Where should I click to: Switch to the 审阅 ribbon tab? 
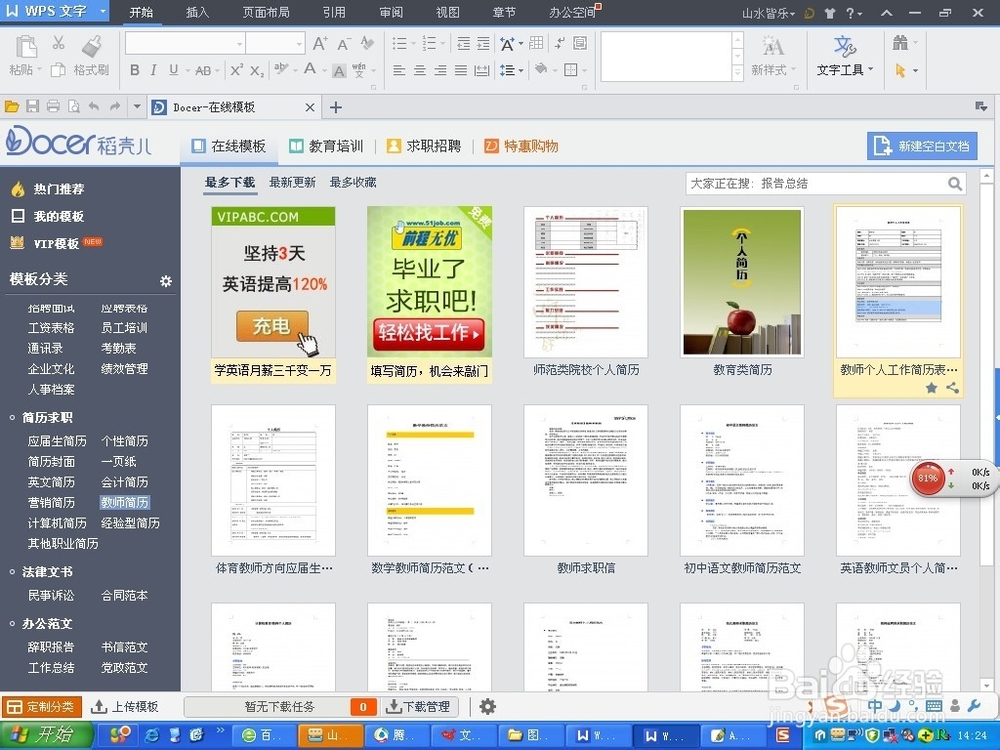click(x=391, y=13)
